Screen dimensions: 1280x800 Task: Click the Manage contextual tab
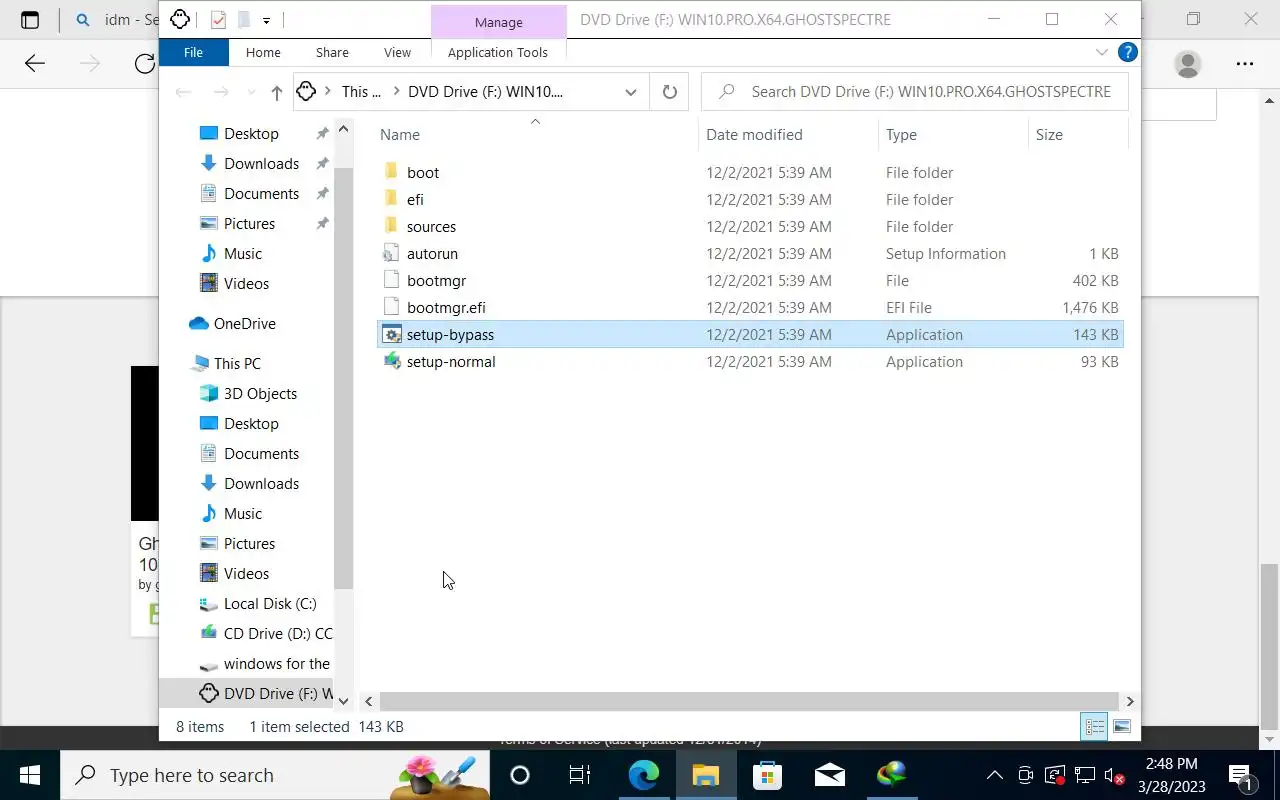(x=498, y=22)
